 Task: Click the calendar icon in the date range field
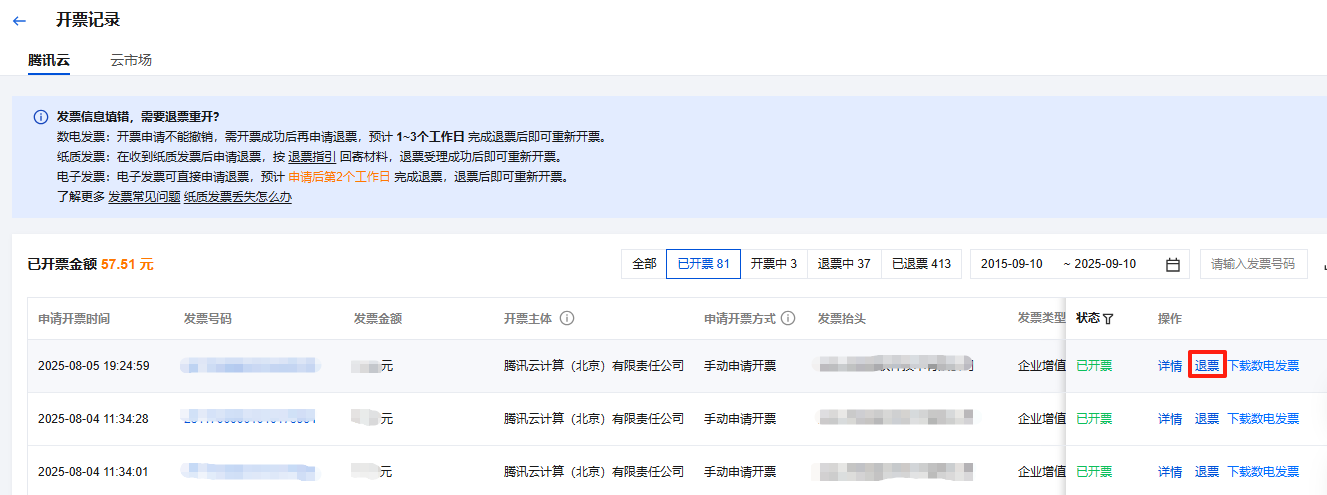point(1173,264)
